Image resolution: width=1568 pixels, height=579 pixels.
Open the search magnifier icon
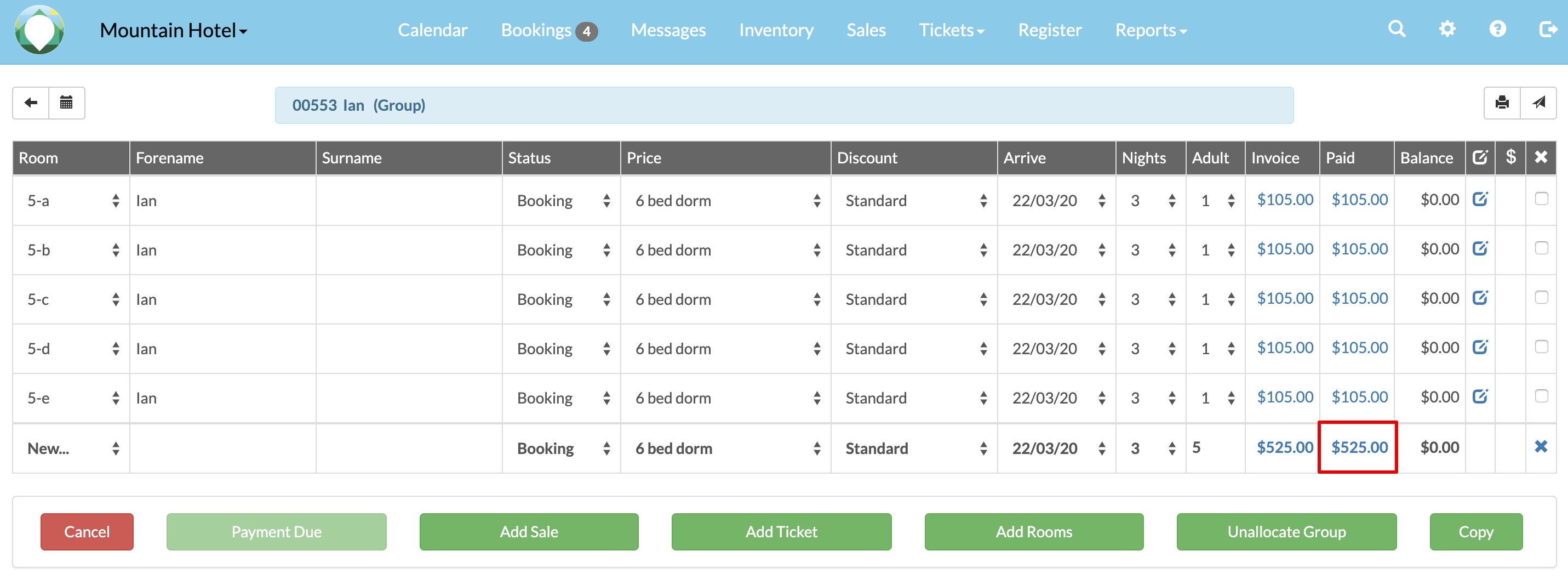click(1397, 29)
